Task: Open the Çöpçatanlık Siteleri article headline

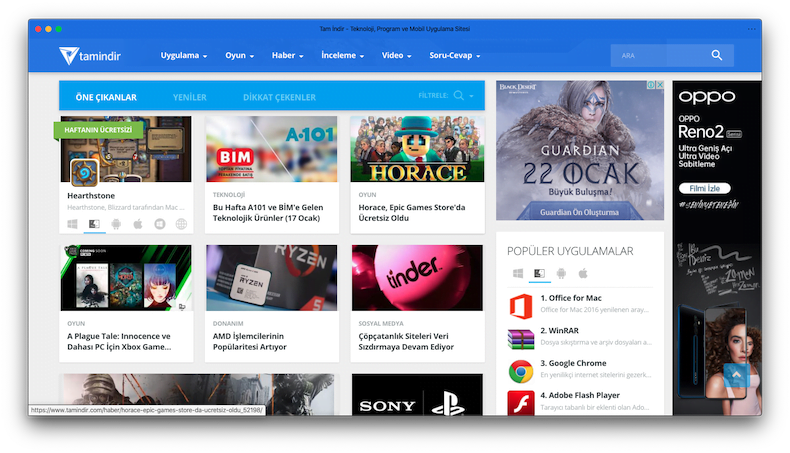Action: tap(406, 342)
